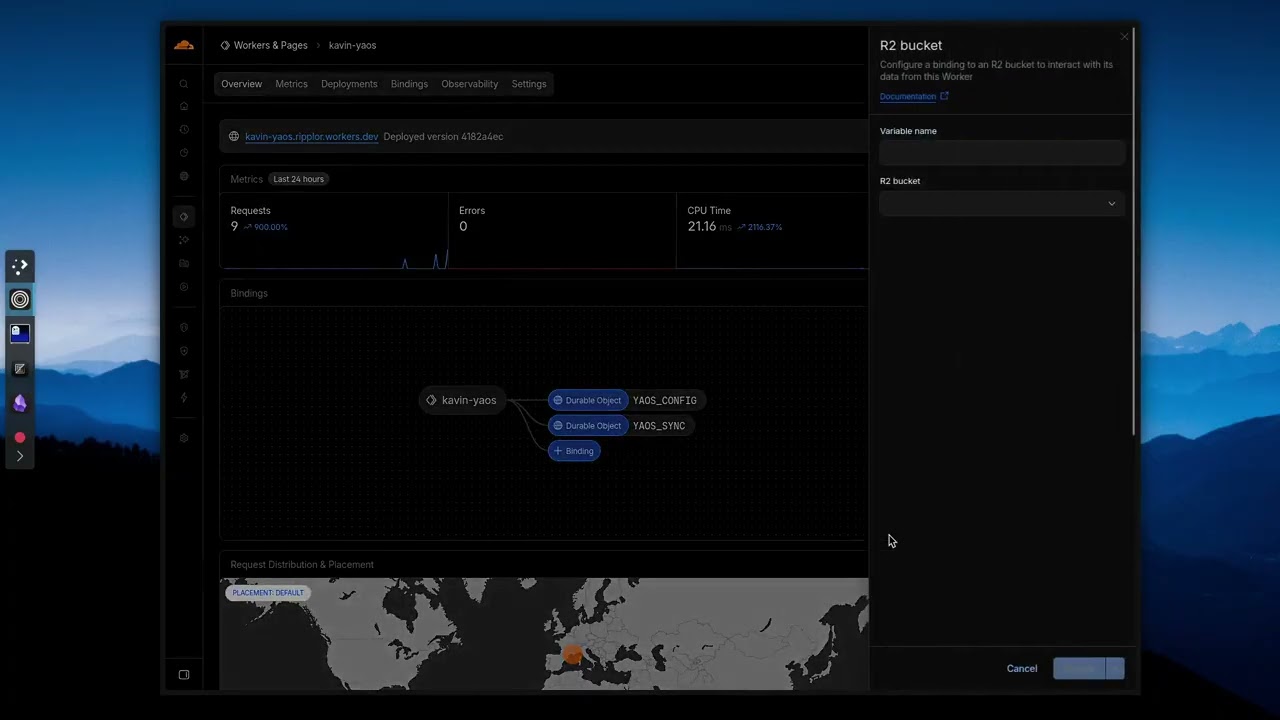Click Workers & Pages breadcrumb
Screen dimensions: 1280x720
(x=264, y=45)
